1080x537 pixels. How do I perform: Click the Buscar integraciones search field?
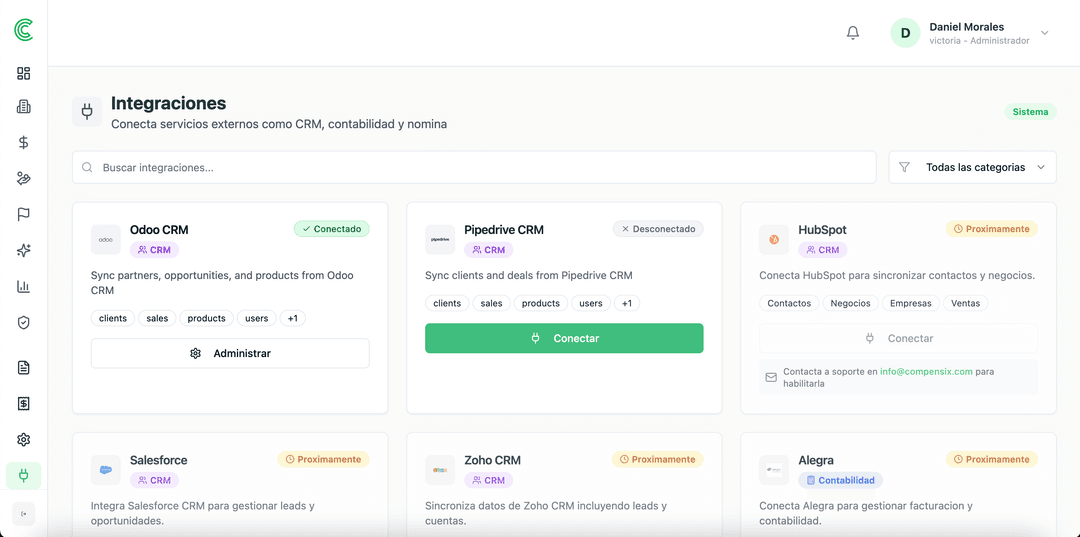pyautogui.click(x=474, y=167)
